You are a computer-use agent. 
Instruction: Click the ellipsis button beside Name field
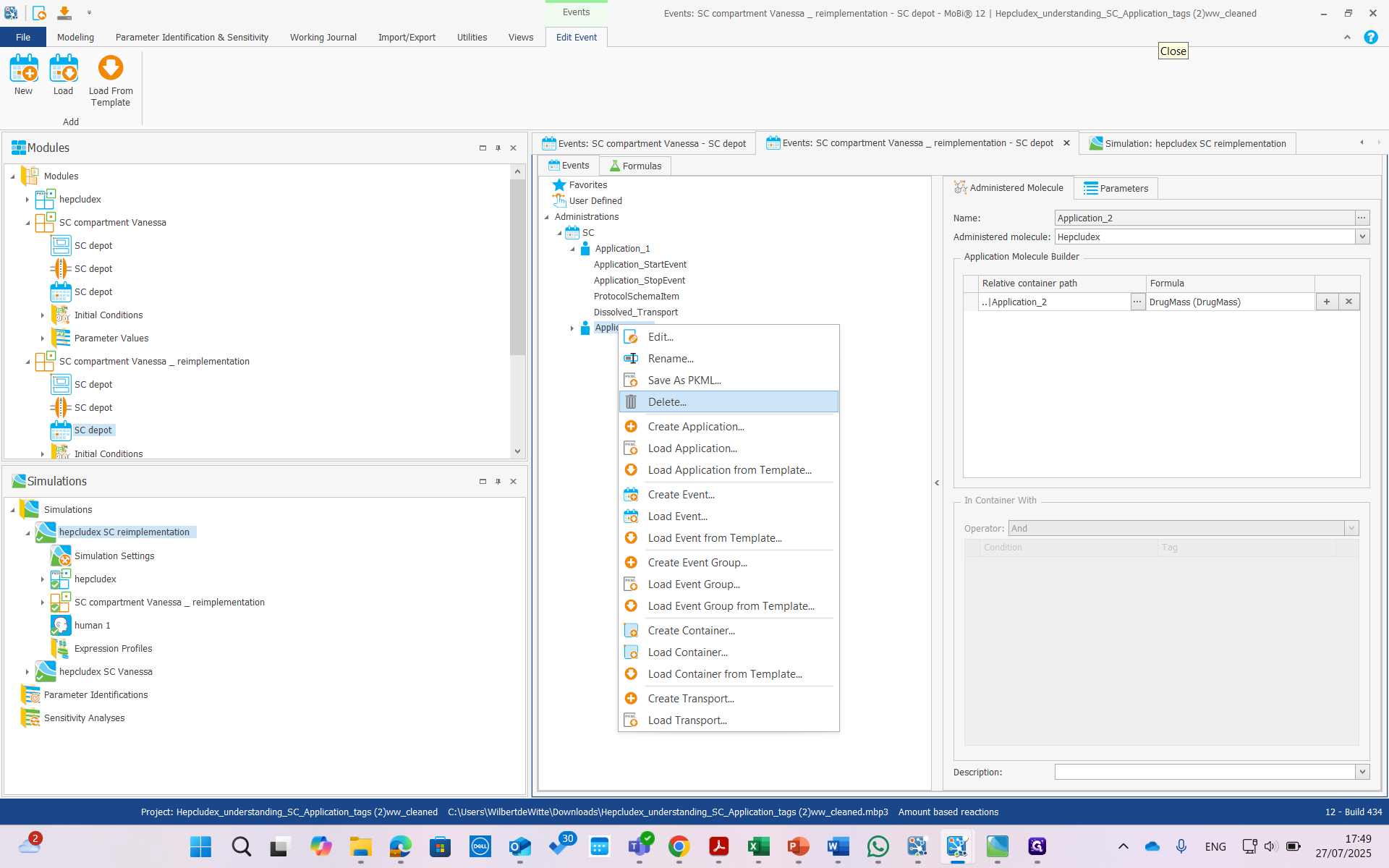[1362, 218]
